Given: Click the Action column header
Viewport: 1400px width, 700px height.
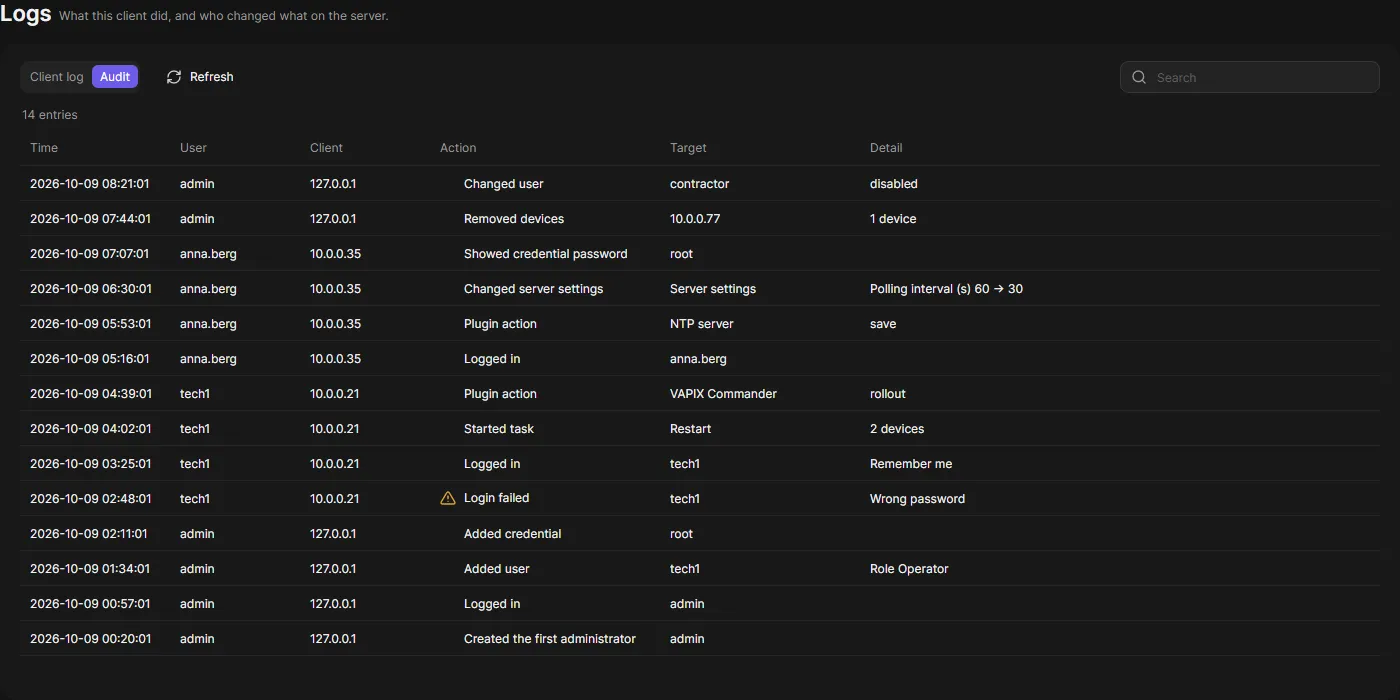Looking at the screenshot, I should [458, 148].
